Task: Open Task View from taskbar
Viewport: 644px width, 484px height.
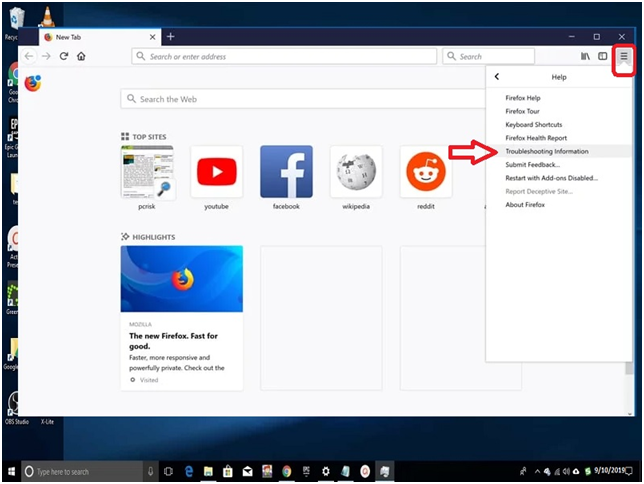Action: pos(168,471)
